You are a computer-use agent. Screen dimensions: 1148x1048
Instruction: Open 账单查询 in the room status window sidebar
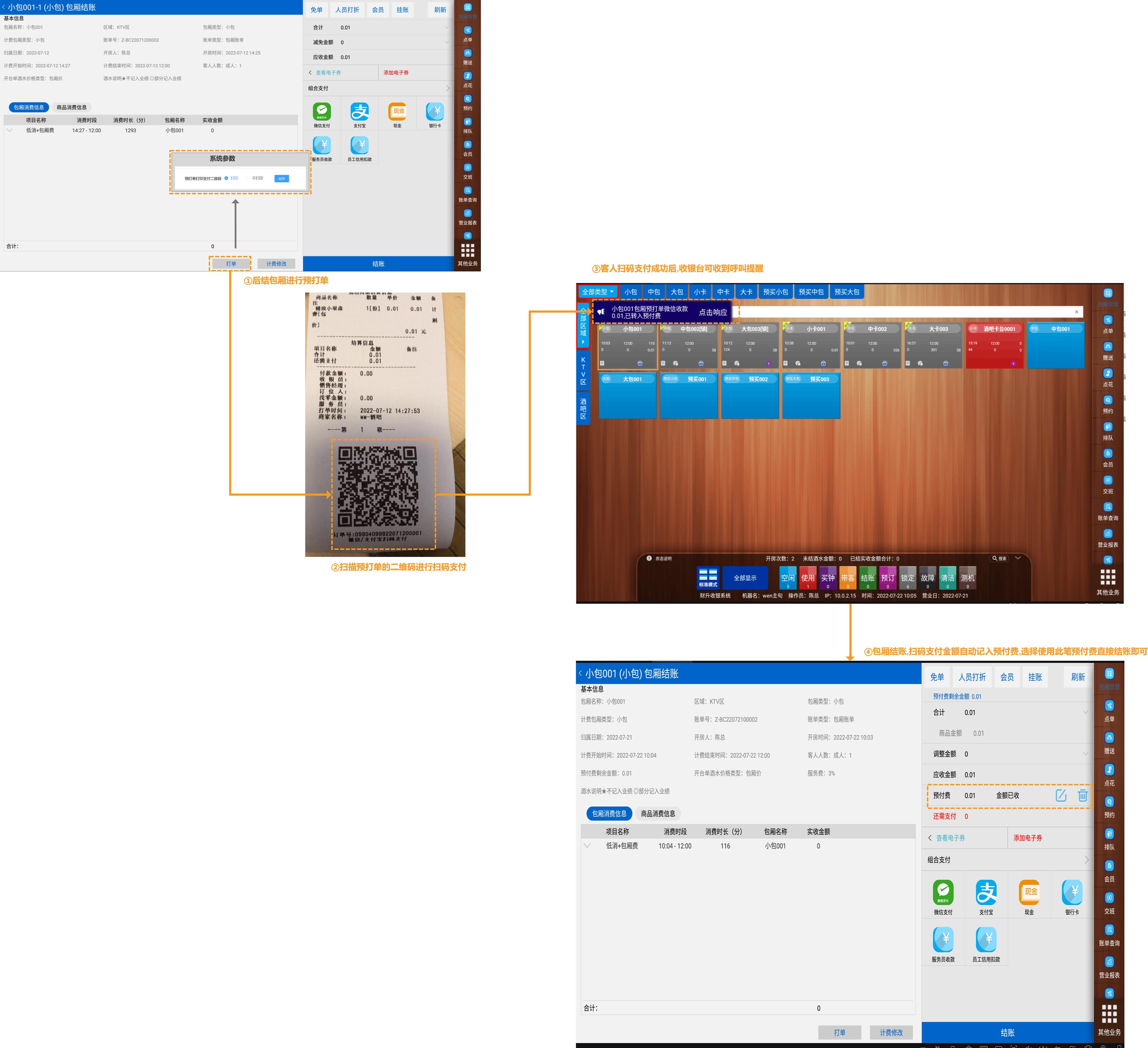click(1108, 512)
